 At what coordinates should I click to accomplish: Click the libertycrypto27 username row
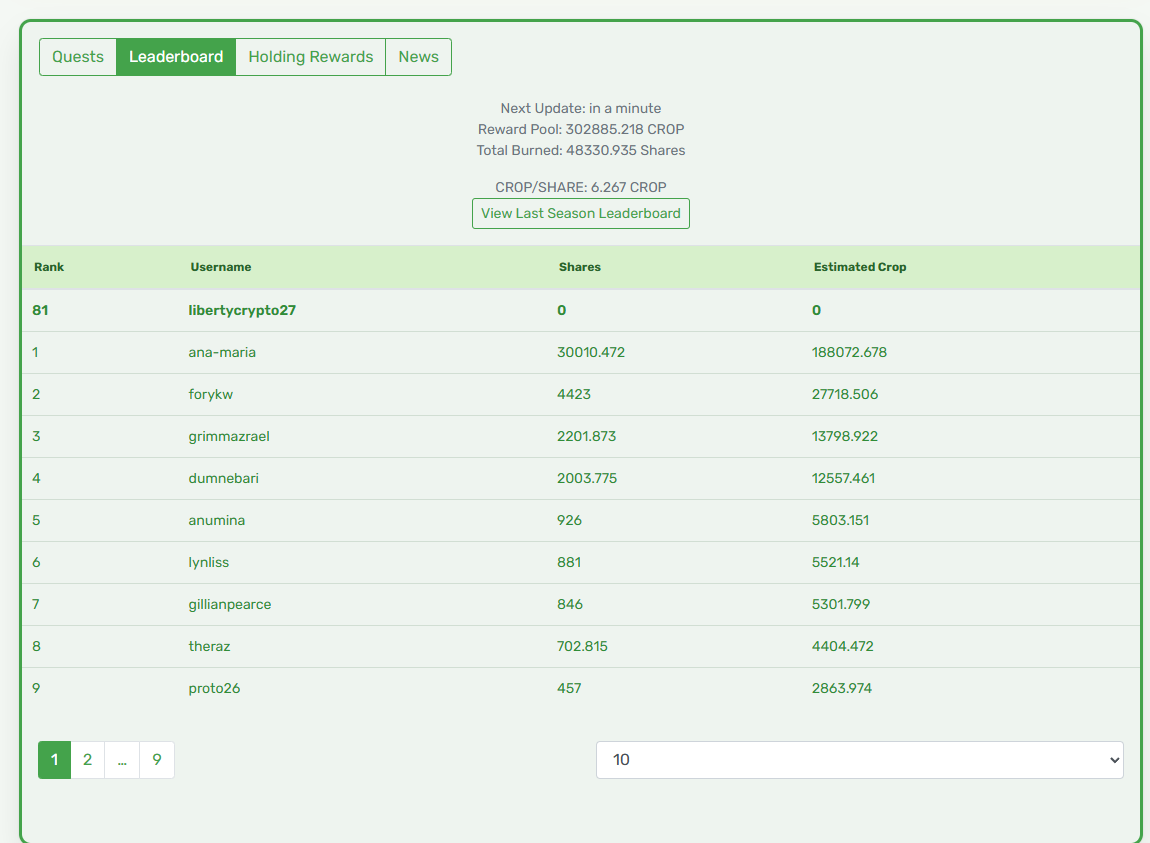click(581, 310)
